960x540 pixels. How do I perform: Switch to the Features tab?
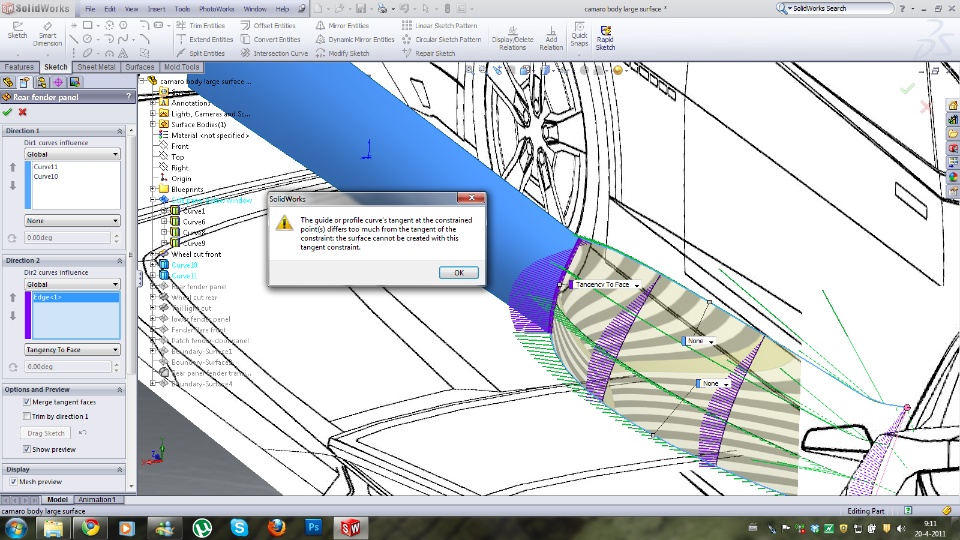[x=19, y=67]
